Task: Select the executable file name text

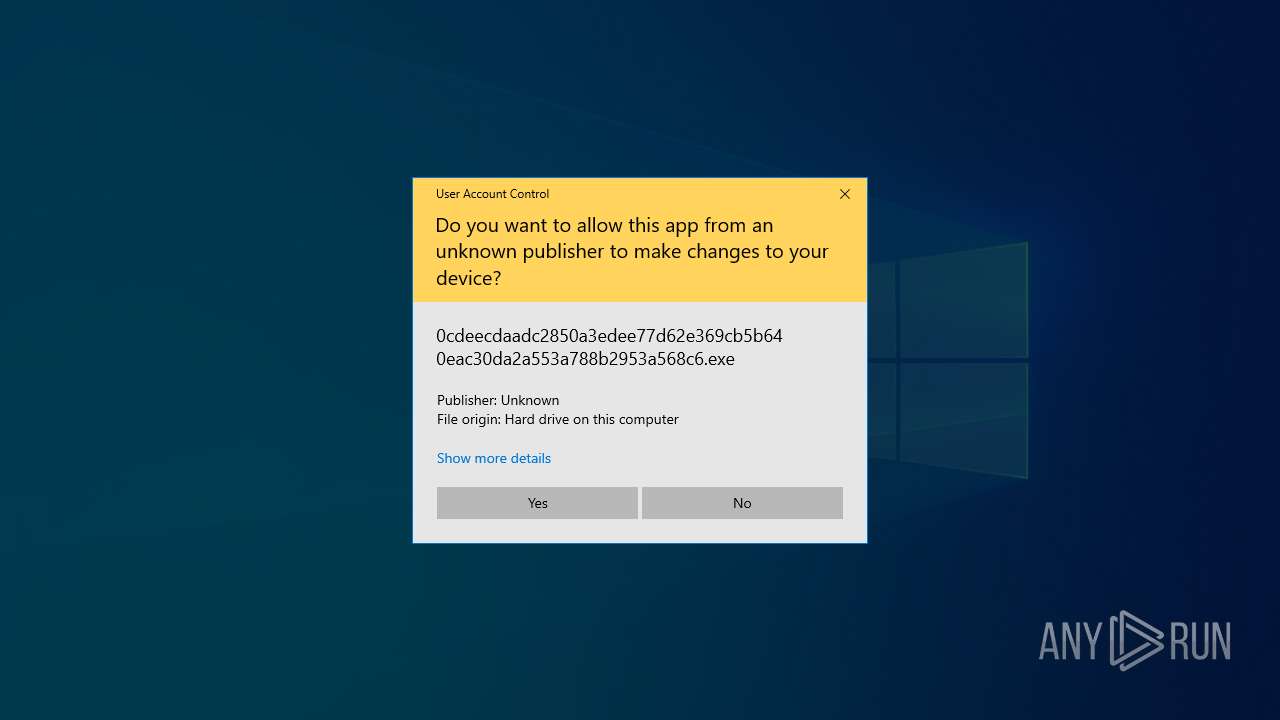Action: pos(609,347)
